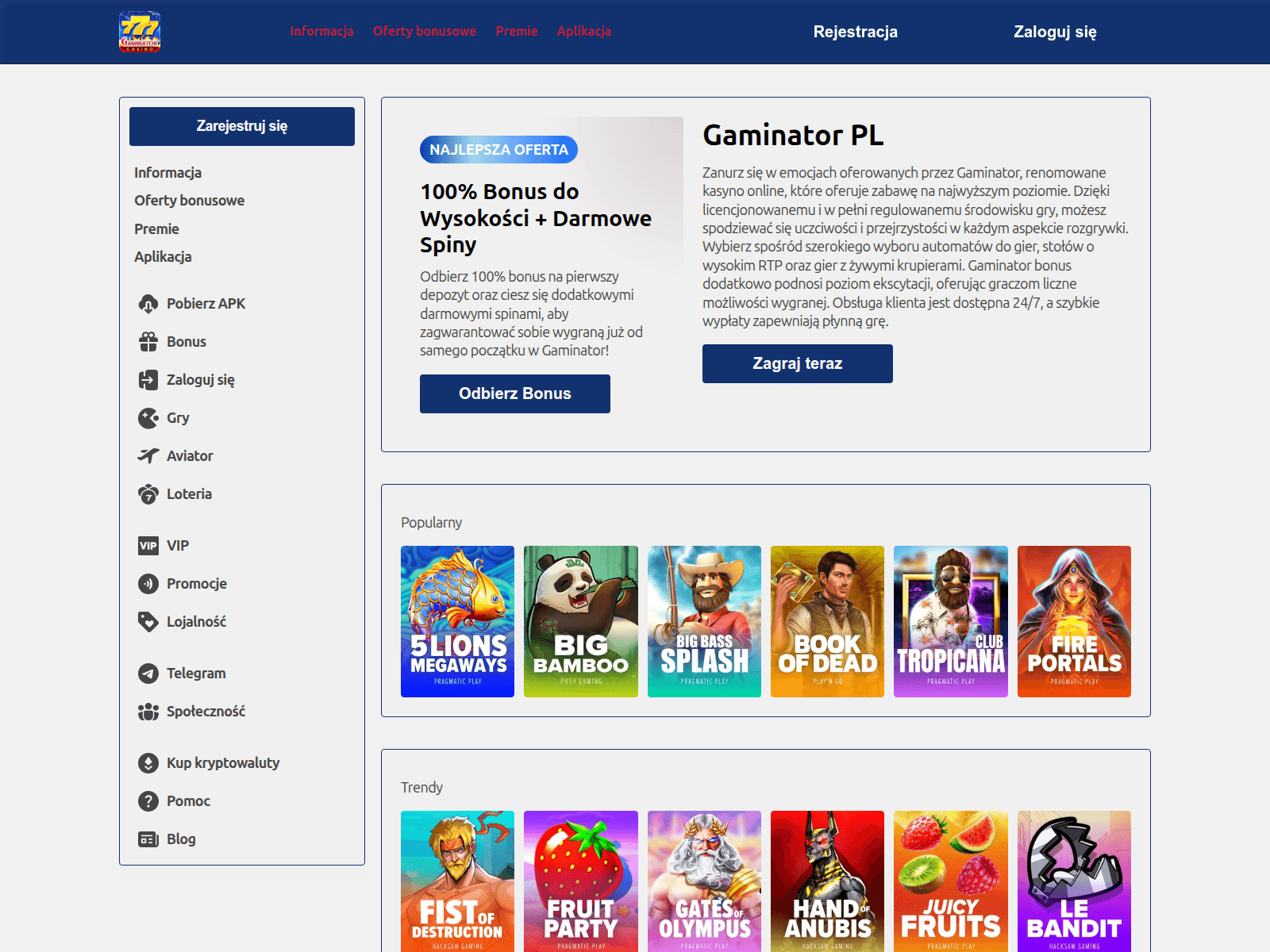Open the Club Tropicana game tile

click(951, 621)
